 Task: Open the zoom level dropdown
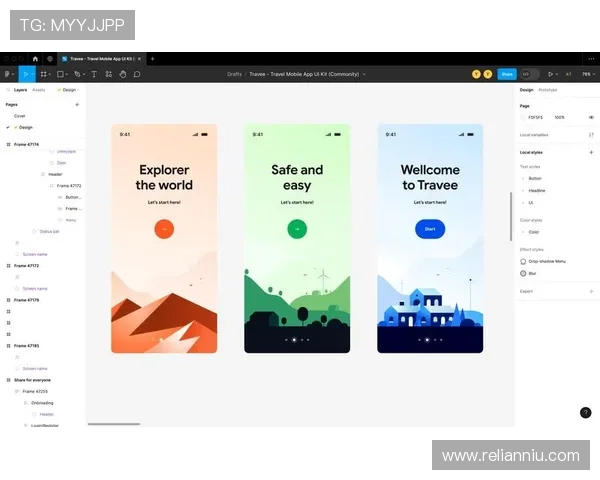(x=587, y=74)
